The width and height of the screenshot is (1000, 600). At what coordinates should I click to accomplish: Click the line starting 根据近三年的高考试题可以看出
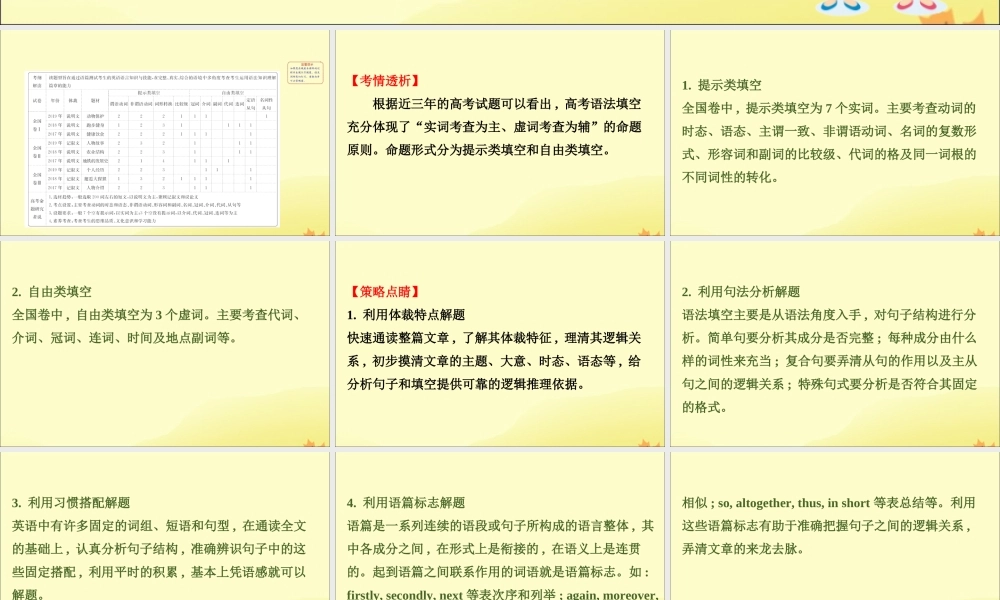coord(507,104)
